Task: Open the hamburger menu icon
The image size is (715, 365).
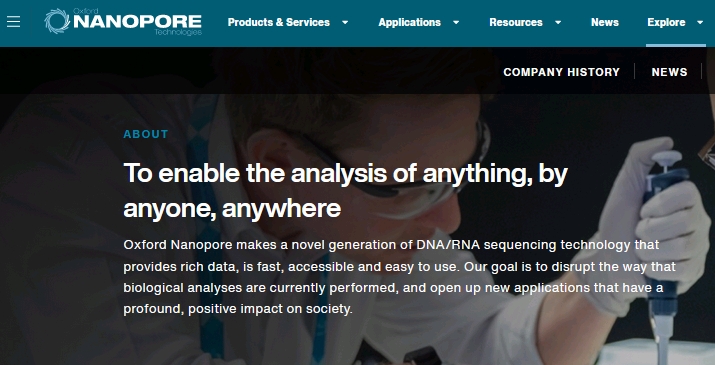Action: (14, 21)
